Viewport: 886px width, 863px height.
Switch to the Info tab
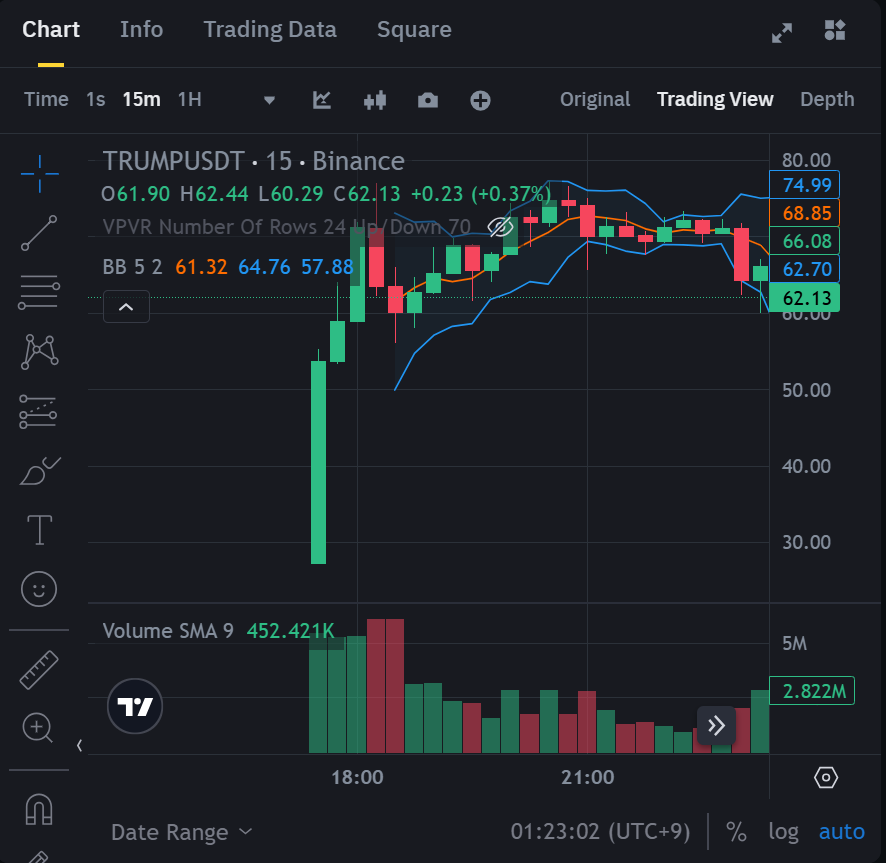point(141,29)
